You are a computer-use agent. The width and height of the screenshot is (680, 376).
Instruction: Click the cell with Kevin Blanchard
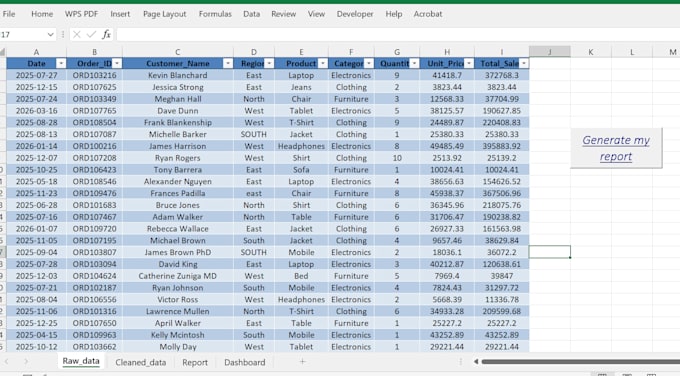point(177,75)
